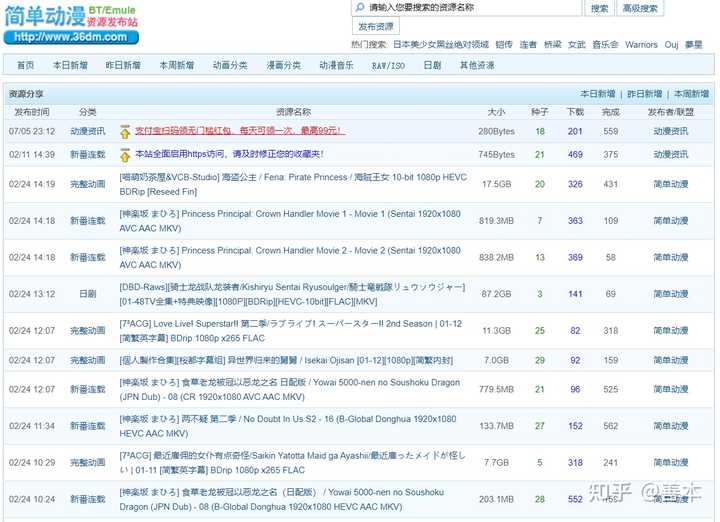
Task: Click timestamp 02/24 11:34
Action: [32, 426]
